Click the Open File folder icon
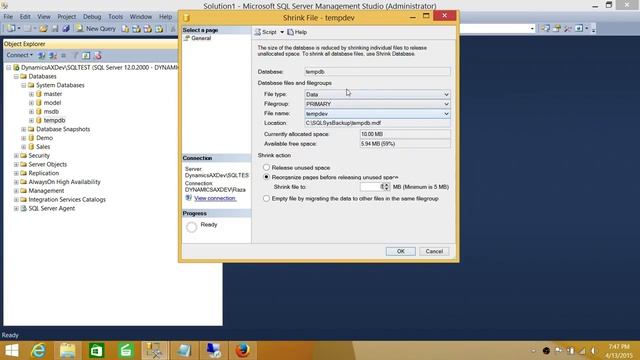640x360 pixels. click(x=43, y=29)
